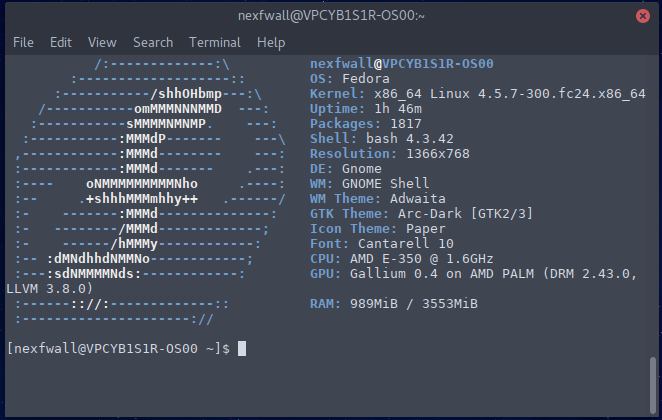Open the Help menu

point(271,42)
